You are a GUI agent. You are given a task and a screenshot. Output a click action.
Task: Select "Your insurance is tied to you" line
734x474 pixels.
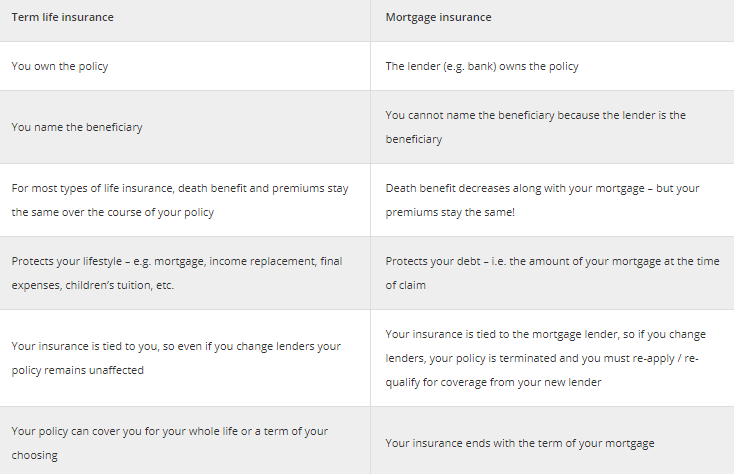[x=176, y=346]
